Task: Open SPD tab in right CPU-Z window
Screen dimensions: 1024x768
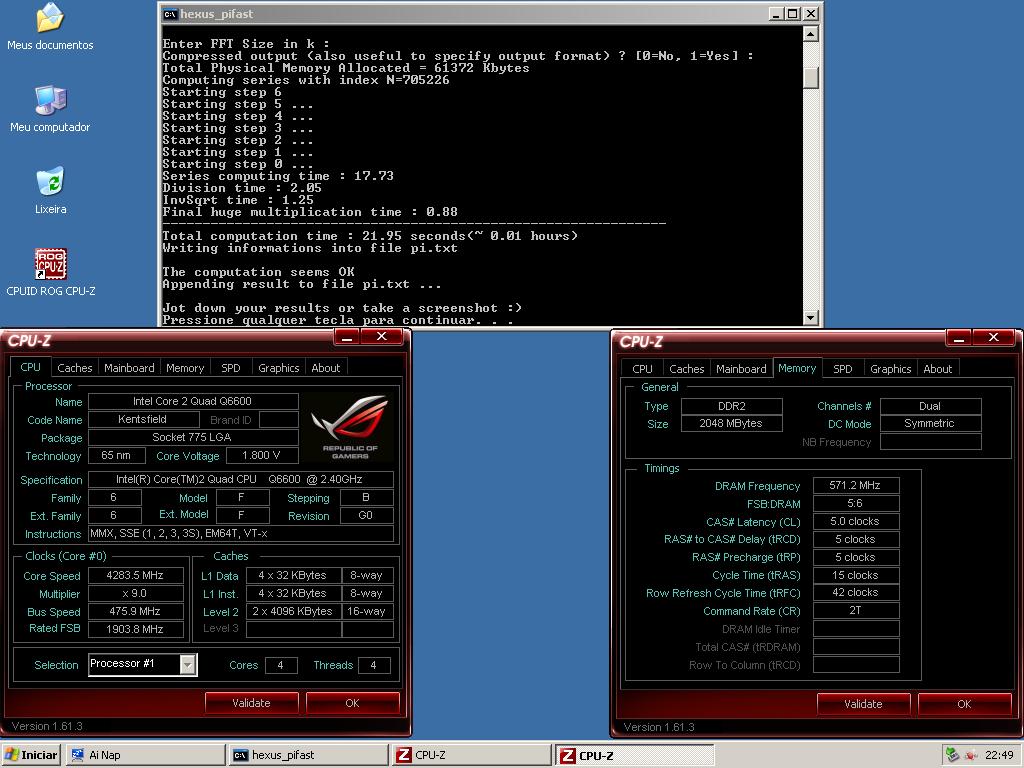Action: [842, 369]
